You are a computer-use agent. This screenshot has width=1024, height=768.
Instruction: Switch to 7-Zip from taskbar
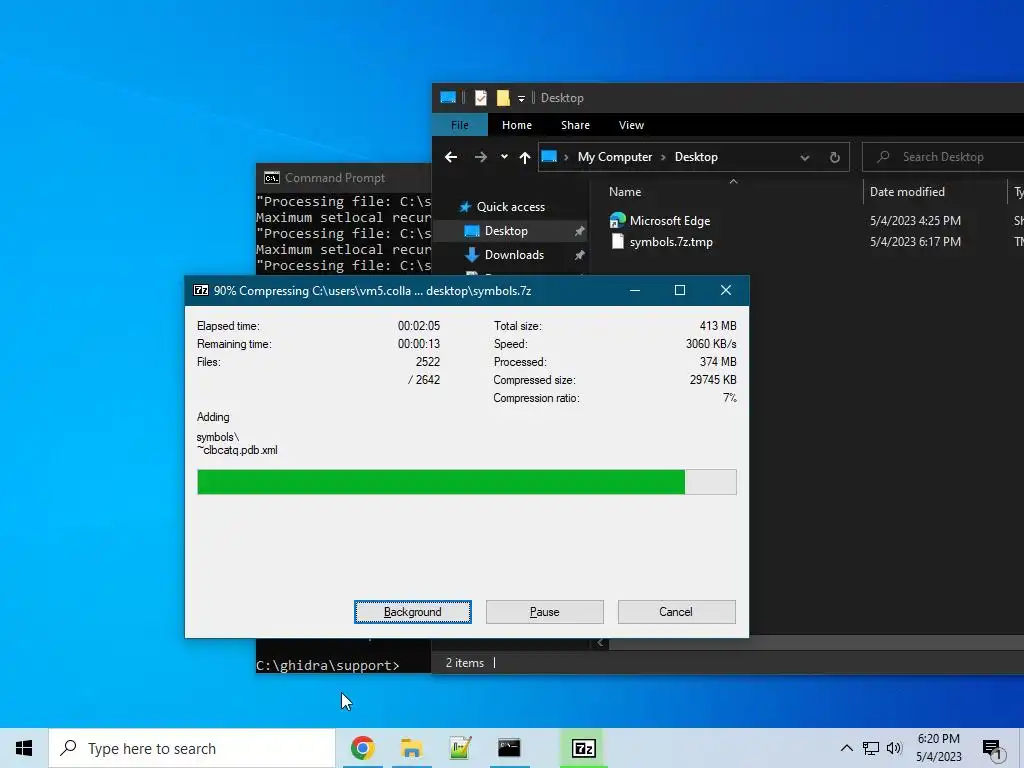click(x=583, y=748)
